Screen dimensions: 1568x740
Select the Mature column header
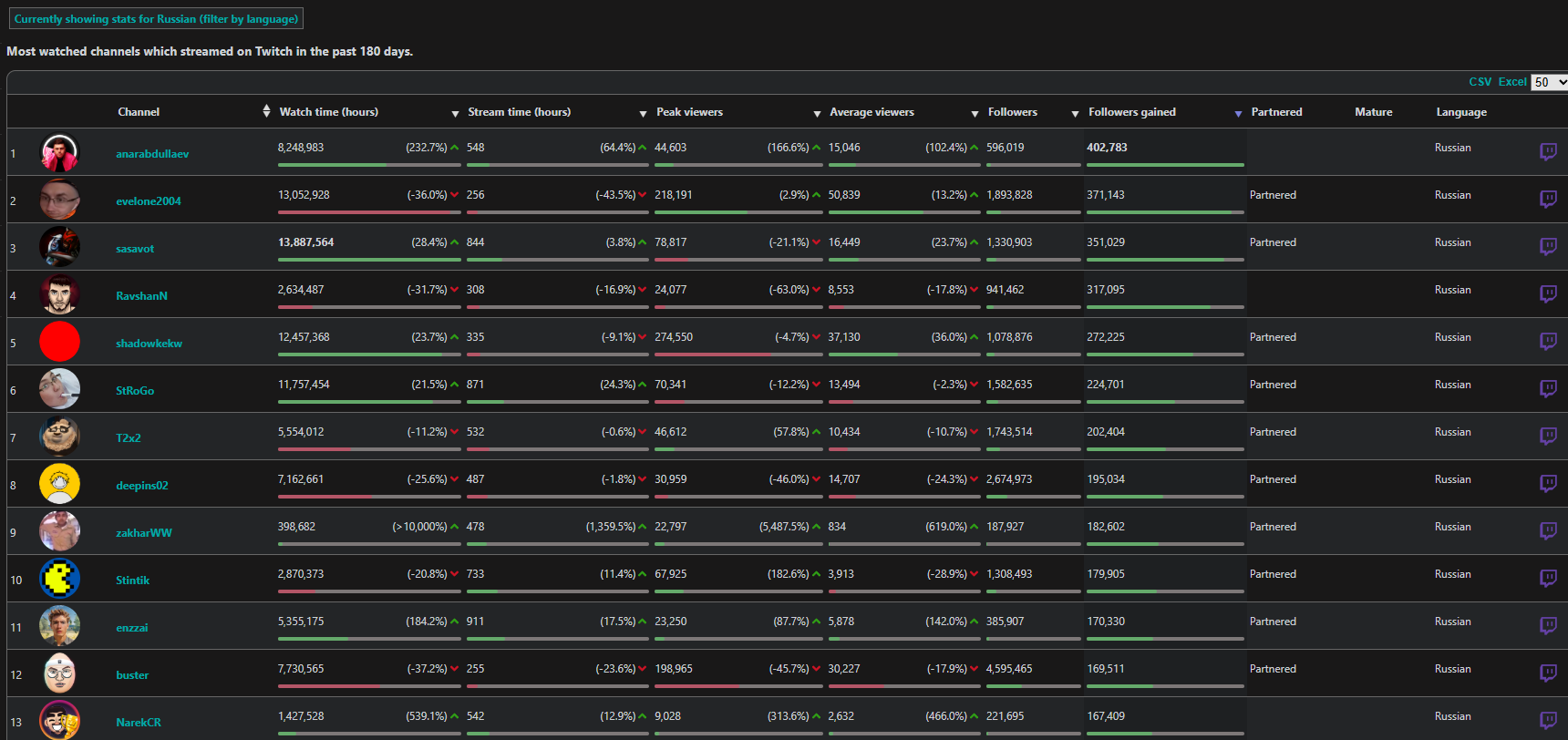tap(1373, 112)
